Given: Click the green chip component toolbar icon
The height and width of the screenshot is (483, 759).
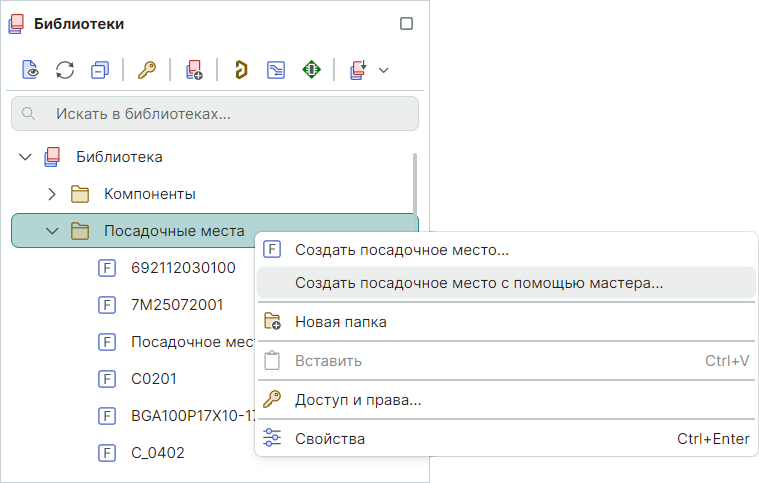Looking at the screenshot, I should 311,70.
